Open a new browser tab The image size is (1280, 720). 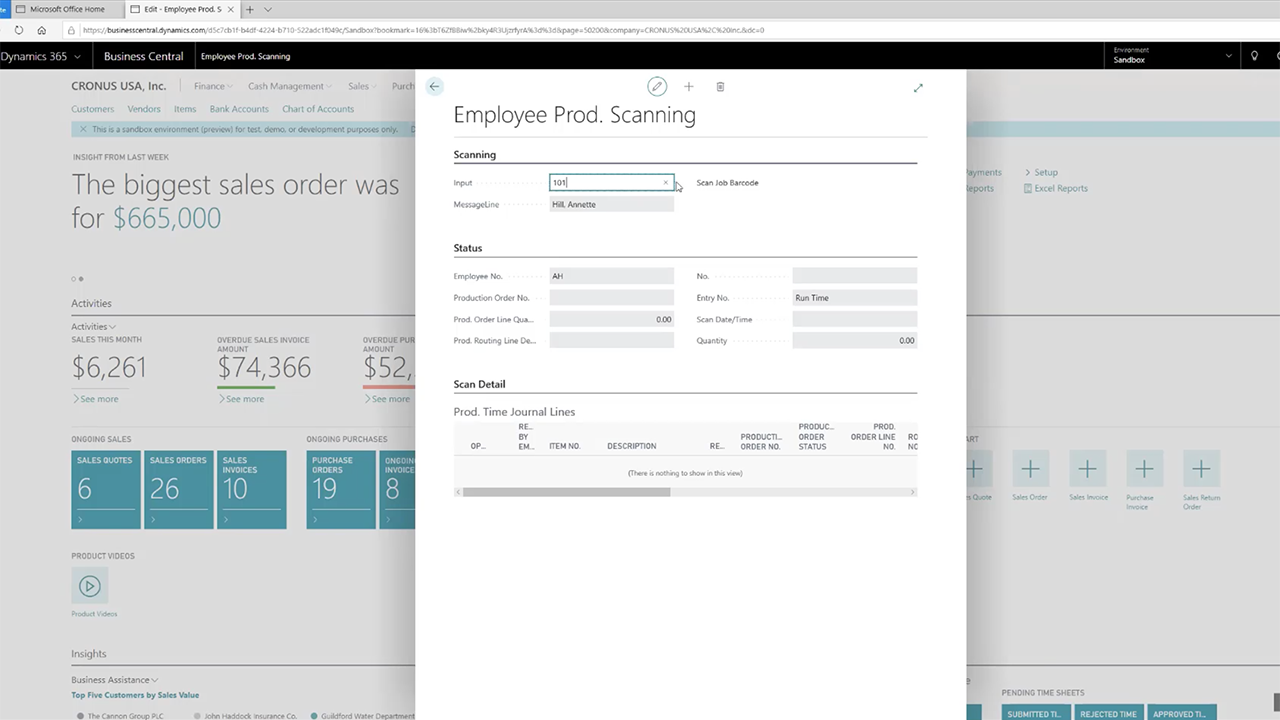(x=250, y=9)
